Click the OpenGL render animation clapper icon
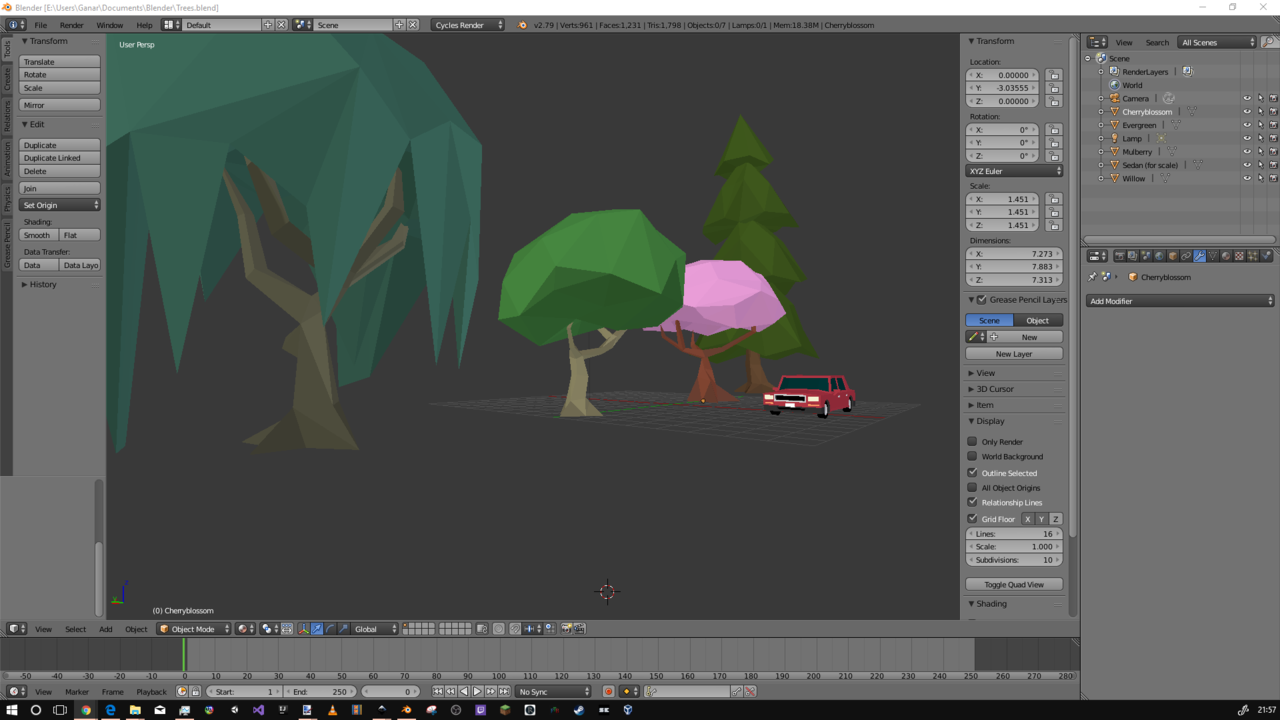This screenshot has width=1280, height=720. 579,629
